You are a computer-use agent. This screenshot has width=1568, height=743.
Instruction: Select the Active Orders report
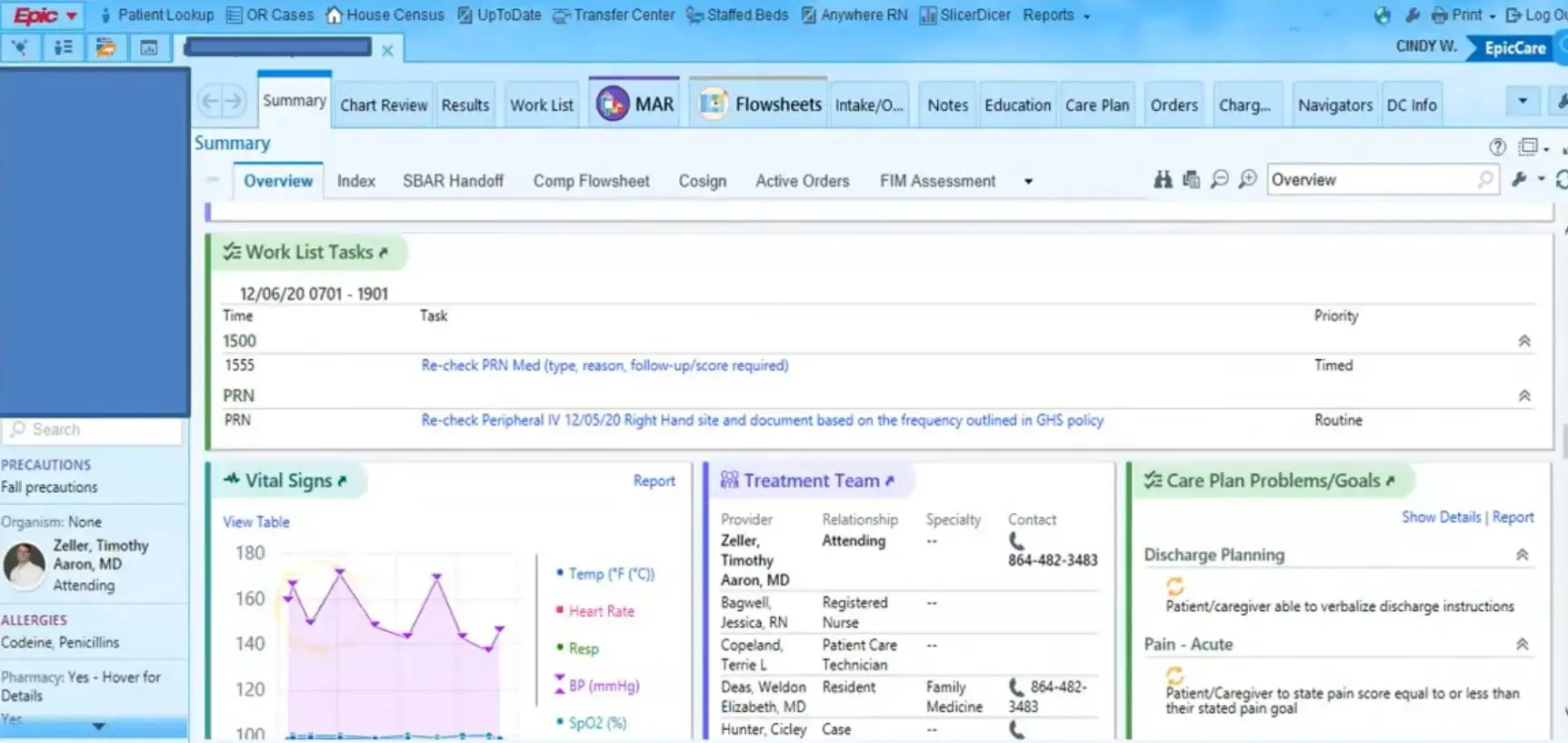pyautogui.click(x=803, y=181)
